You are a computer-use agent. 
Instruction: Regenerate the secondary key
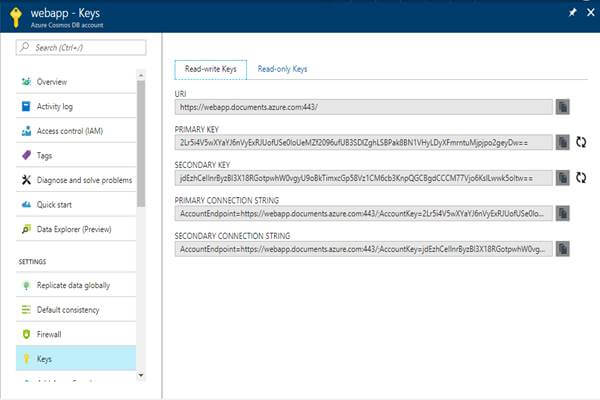pos(581,178)
